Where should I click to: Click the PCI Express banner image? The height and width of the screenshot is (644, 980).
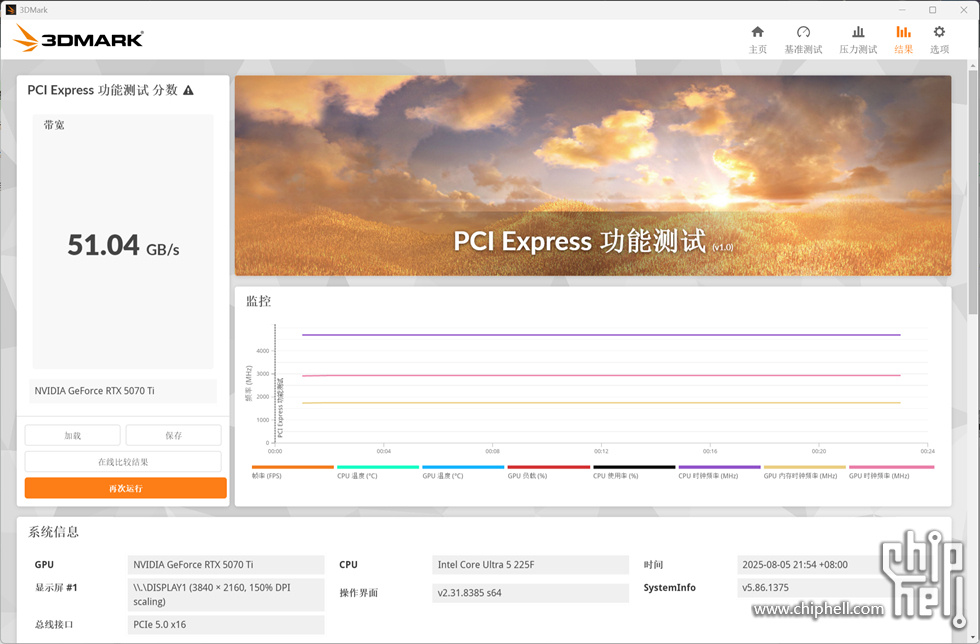tap(593, 176)
